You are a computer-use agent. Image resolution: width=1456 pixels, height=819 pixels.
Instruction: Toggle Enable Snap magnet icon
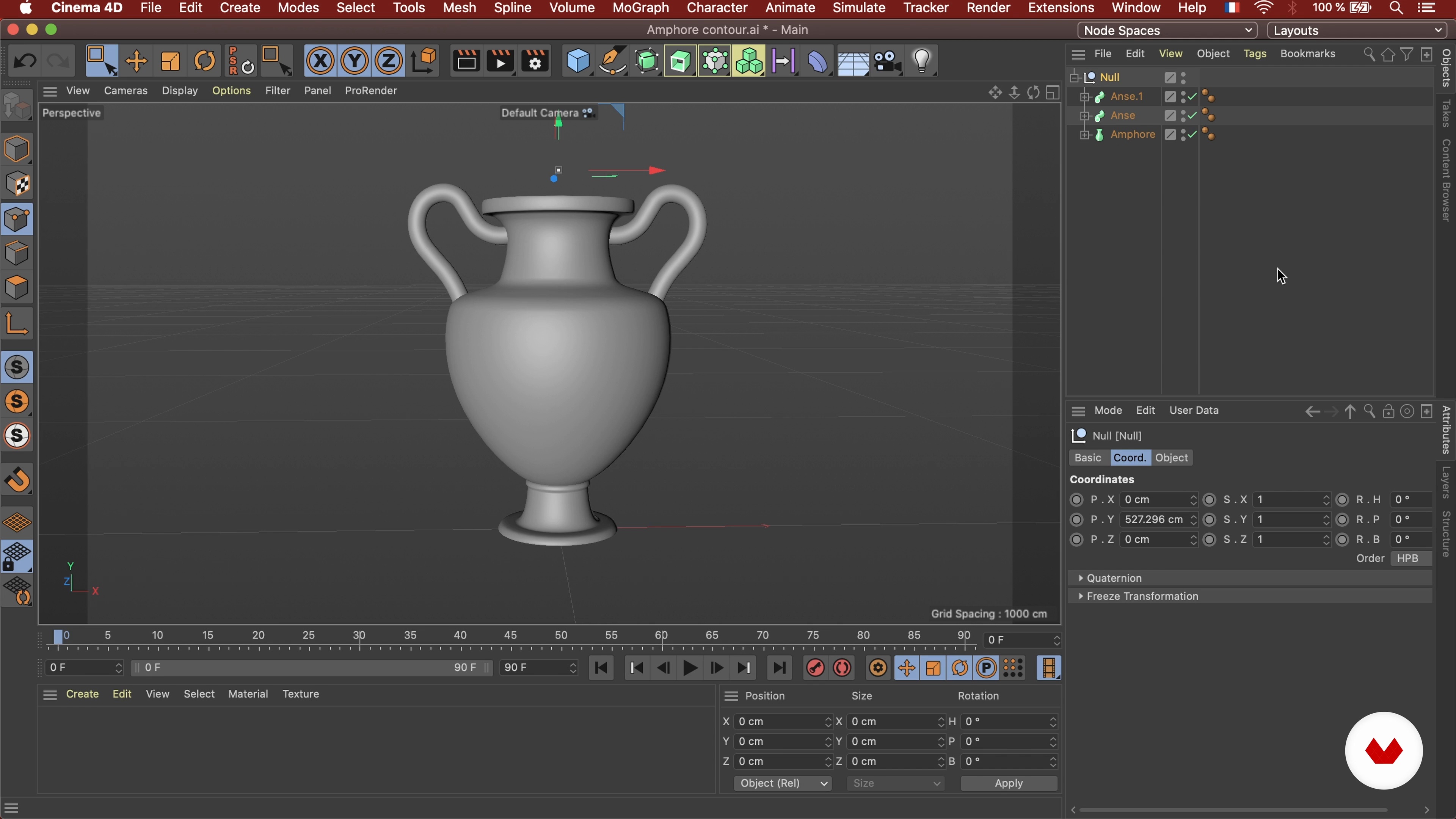(17, 480)
